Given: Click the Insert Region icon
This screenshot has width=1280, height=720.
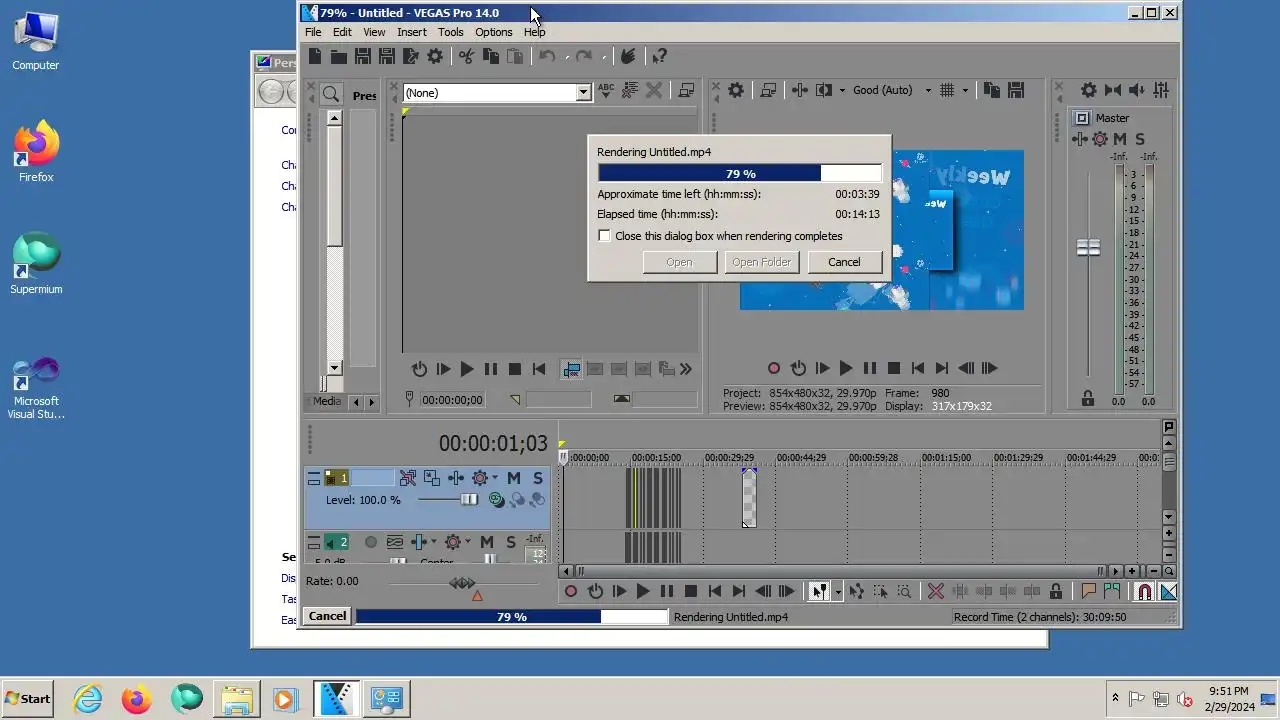Looking at the screenshot, I should 1112,591.
